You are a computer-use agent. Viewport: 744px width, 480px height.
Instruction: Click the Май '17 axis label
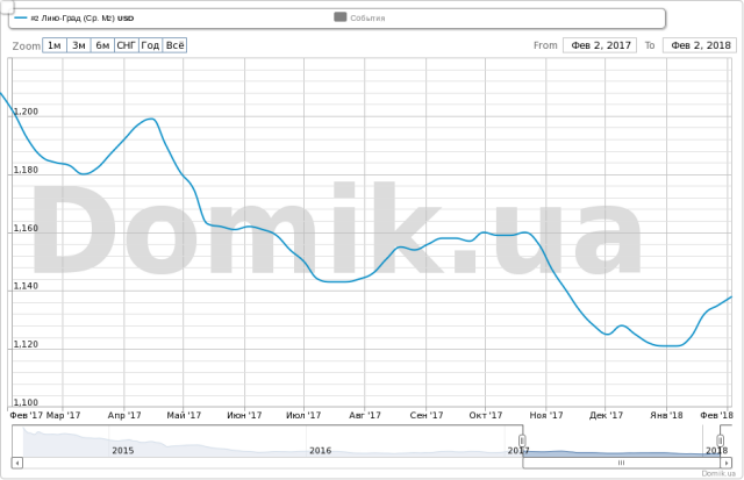(184, 415)
